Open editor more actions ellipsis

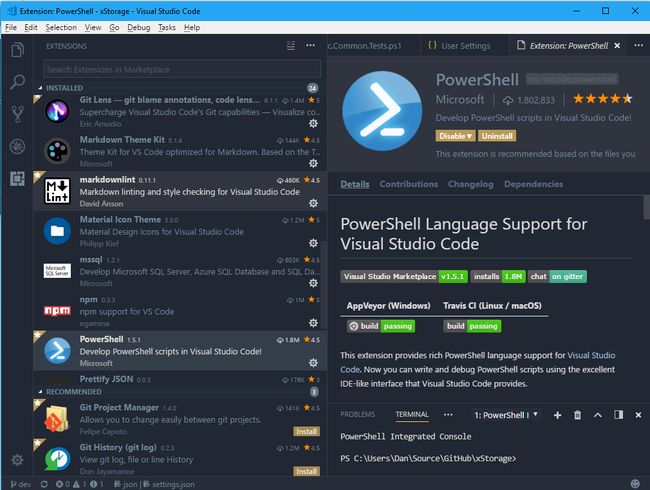639,45
